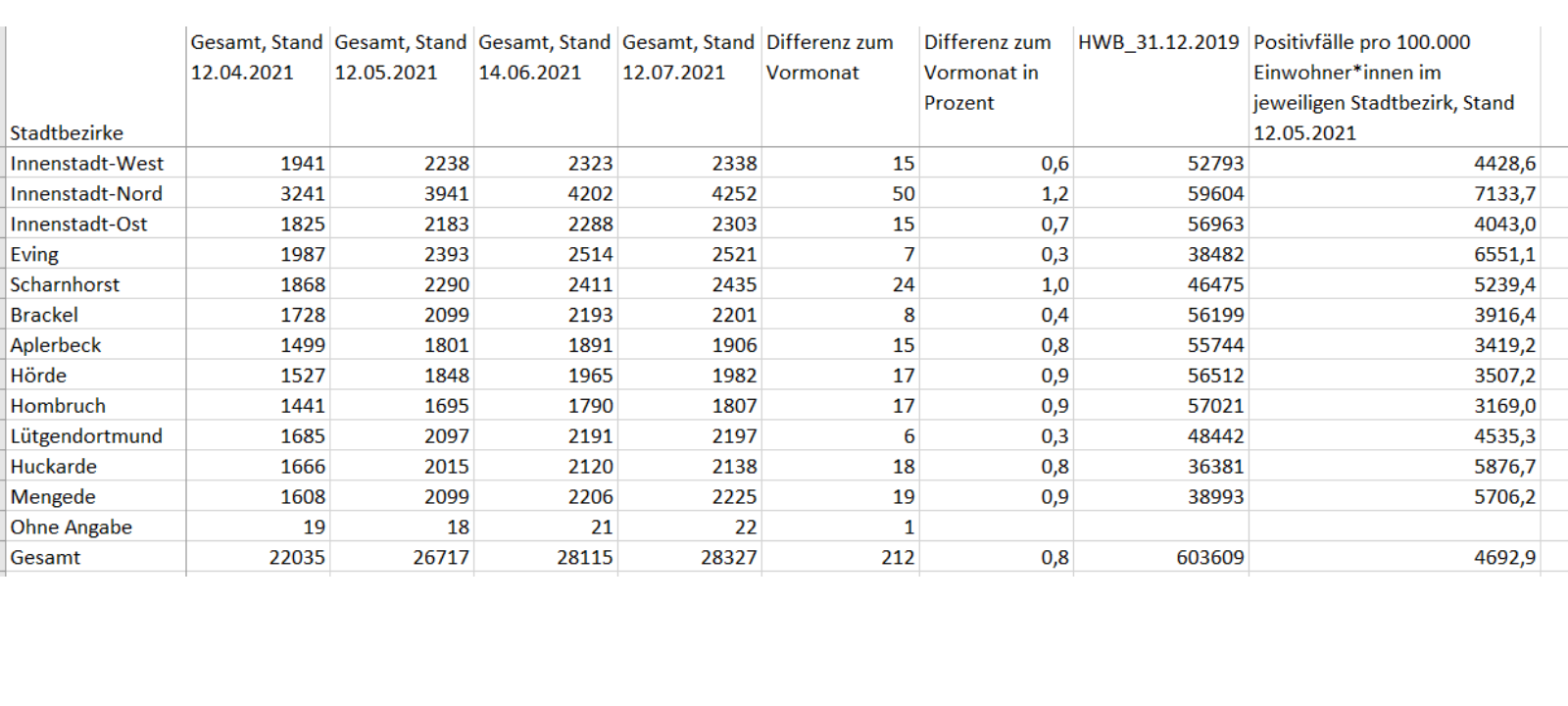Select the Hombruch incidence value 3169,0
1568x706 pixels.
(x=1504, y=406)
